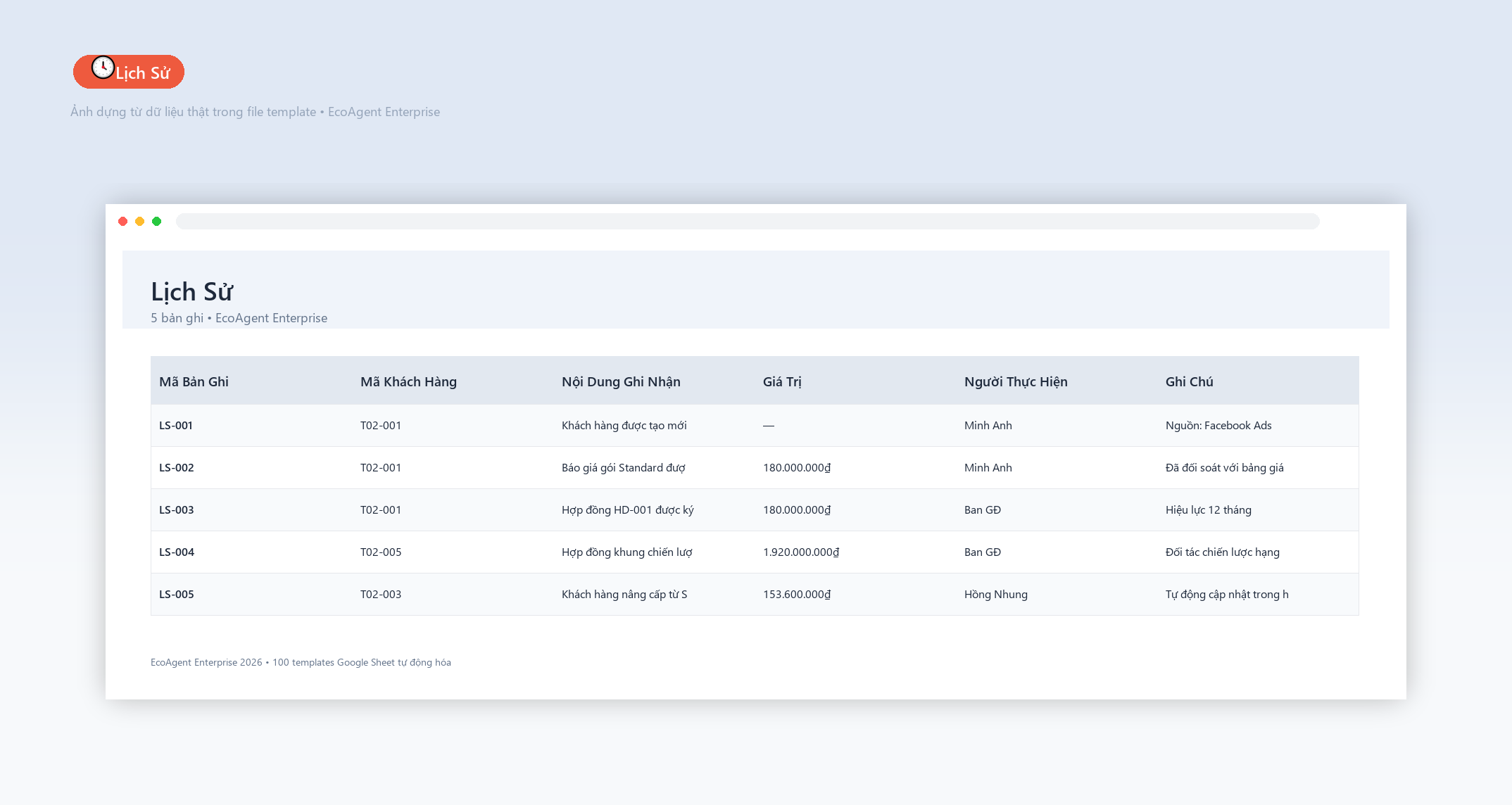1512x805 pixels.
Task: Click the '5 bản ghi • EcoAgent Enterprise' subtitle
Action: click(x=239, y=318)
